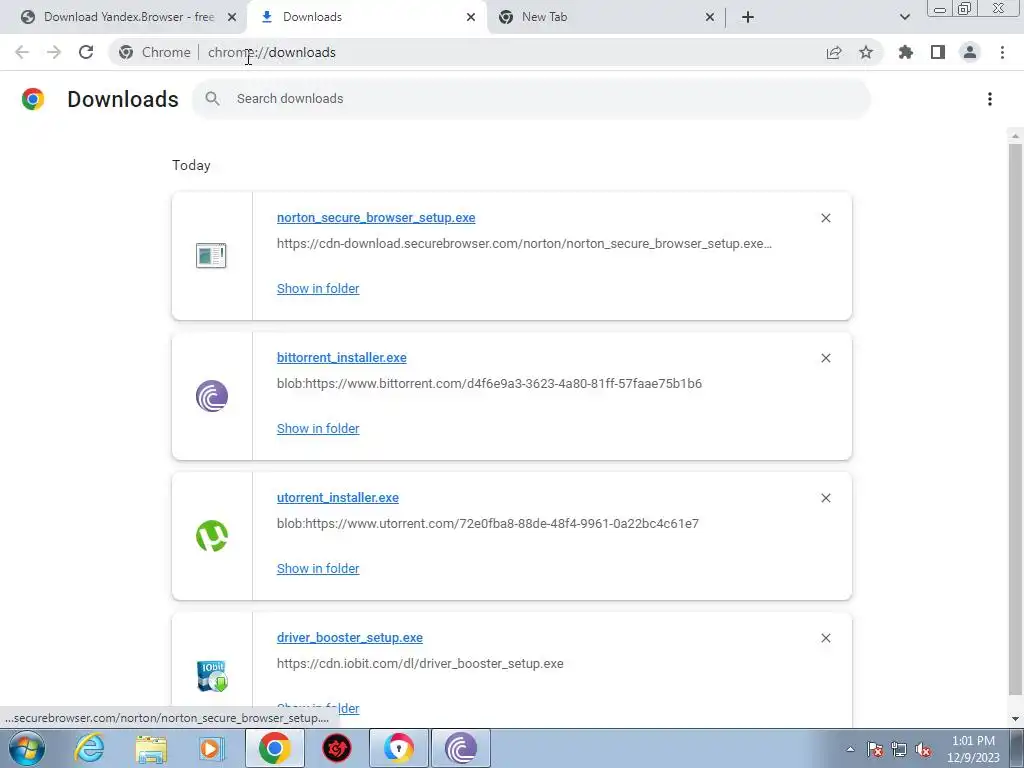
Task: Open the Extensions puzzle icon
Action: [x=906, y=52]
